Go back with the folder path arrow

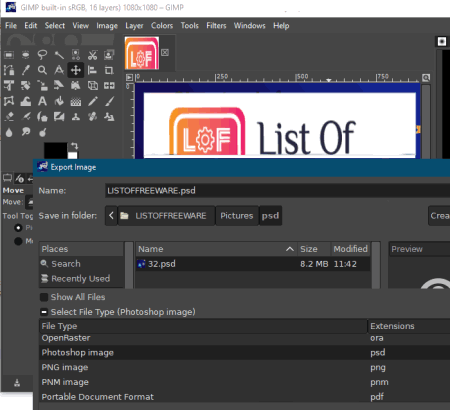coord(111,216)
